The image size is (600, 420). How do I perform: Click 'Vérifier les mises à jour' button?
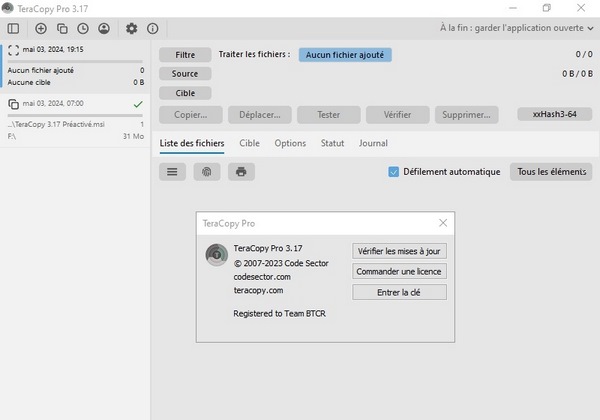pos(399,251)
